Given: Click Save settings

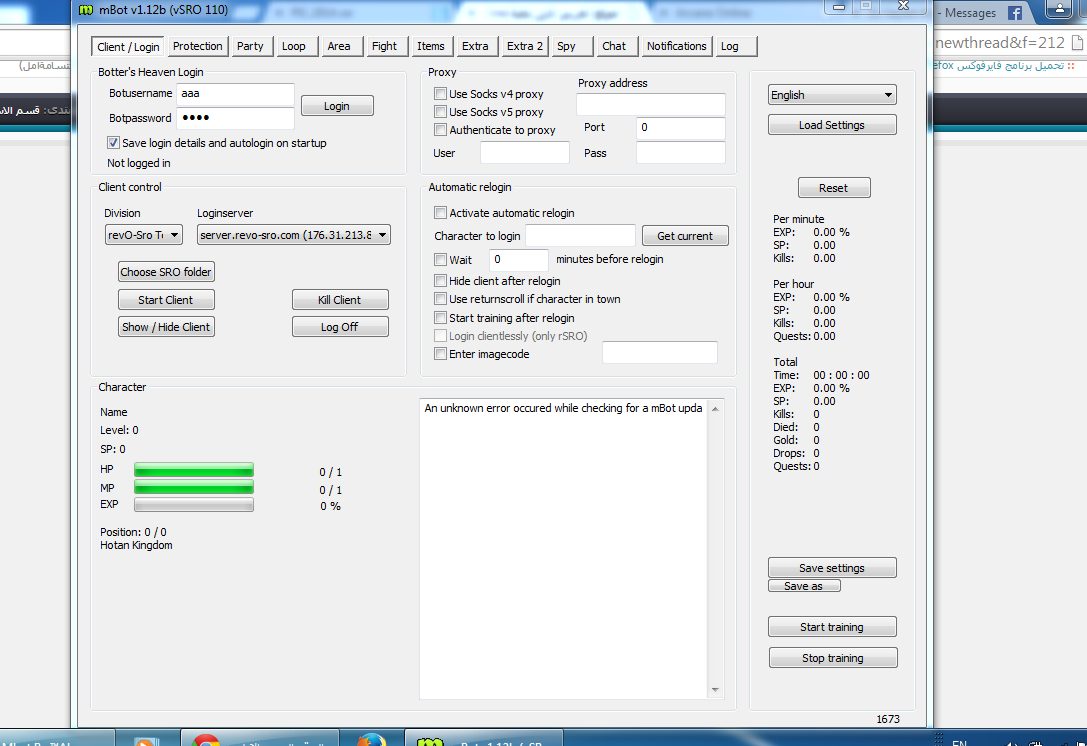Looking at the screenshot, I should 832,568.
